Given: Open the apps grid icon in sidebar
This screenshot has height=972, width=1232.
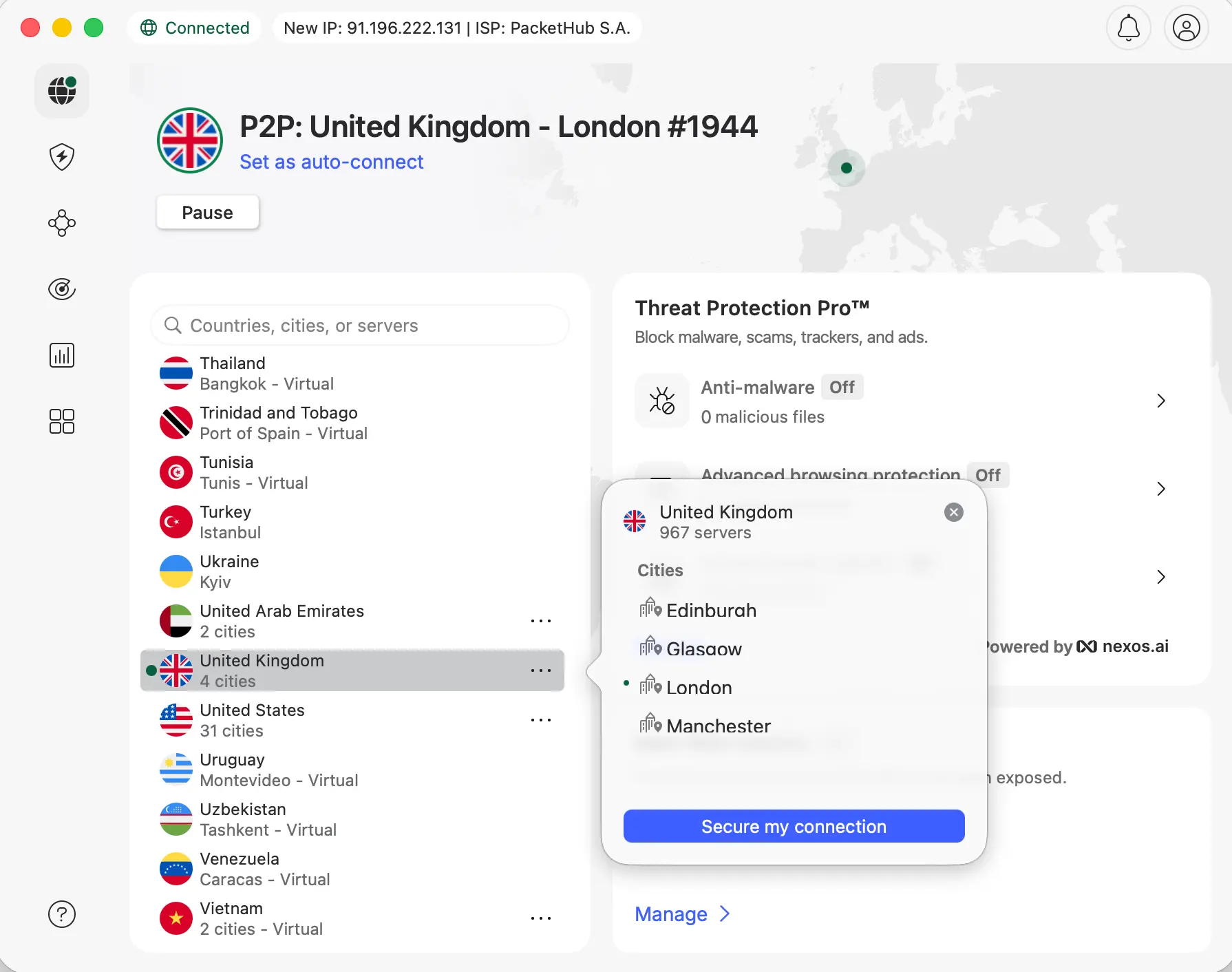Looking at the screenshot, I should click(61, 421).
